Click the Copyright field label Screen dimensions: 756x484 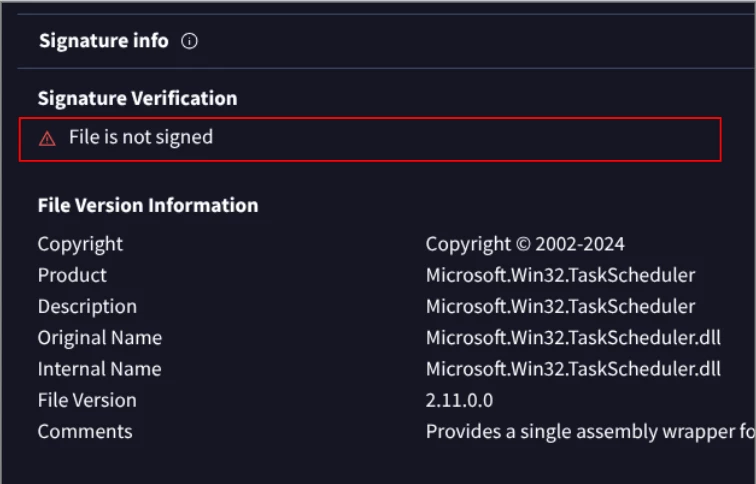coord(80,244)
